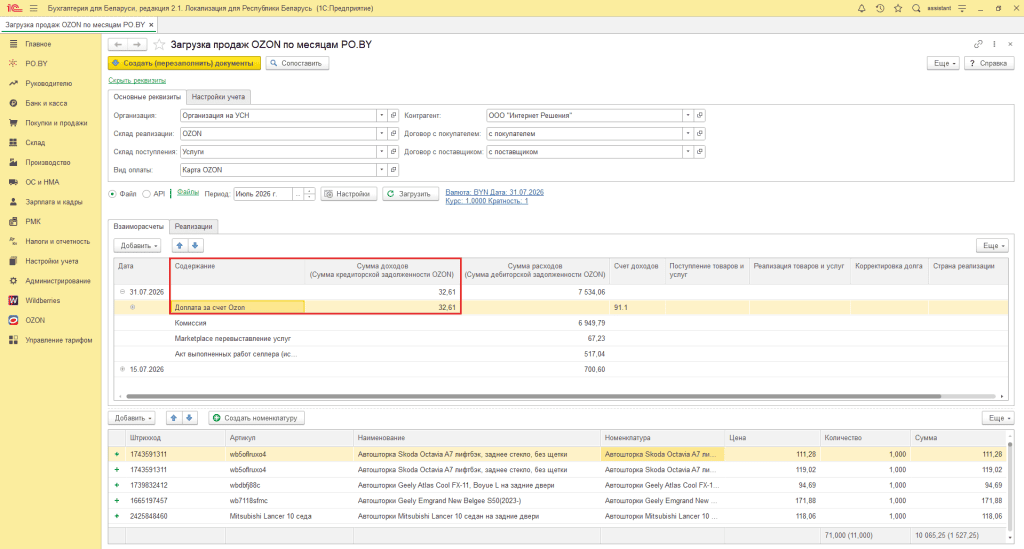Click the Период field Июль 2026
This screenshot has width=1024, height=549.
point(263,194)
